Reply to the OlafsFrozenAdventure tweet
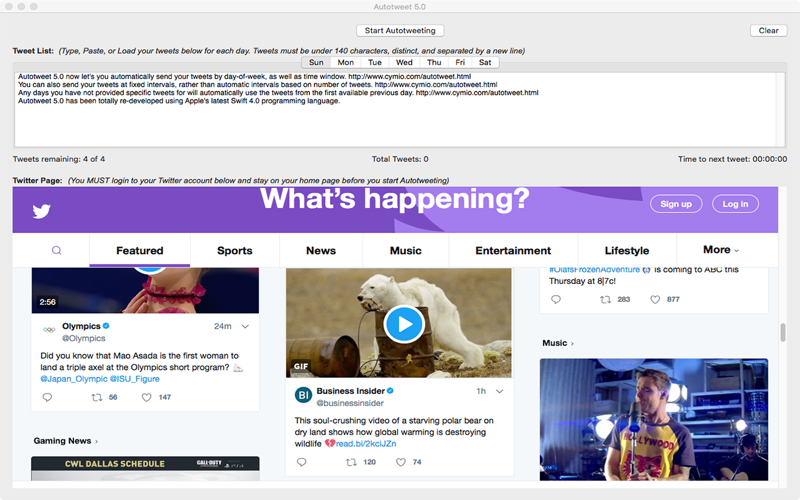Viewport: 800px width, 500px height. pyautogui.click(x=556, y=299)
